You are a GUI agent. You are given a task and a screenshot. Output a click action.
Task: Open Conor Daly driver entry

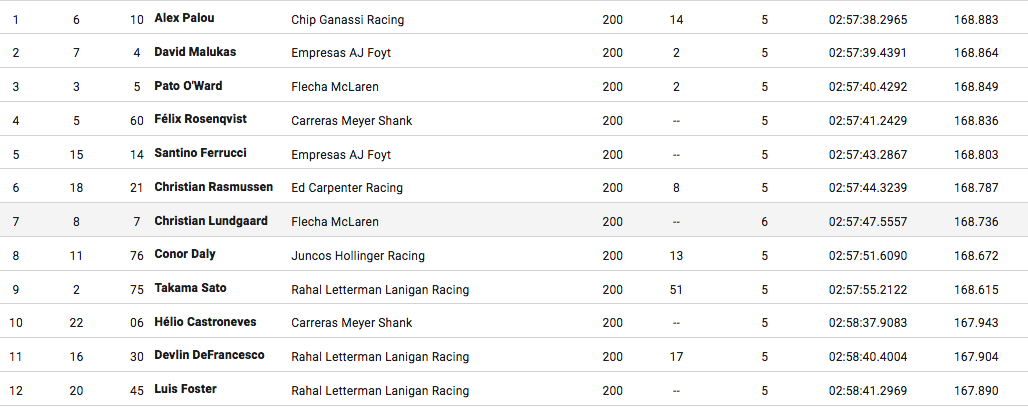tap(185, 255)
